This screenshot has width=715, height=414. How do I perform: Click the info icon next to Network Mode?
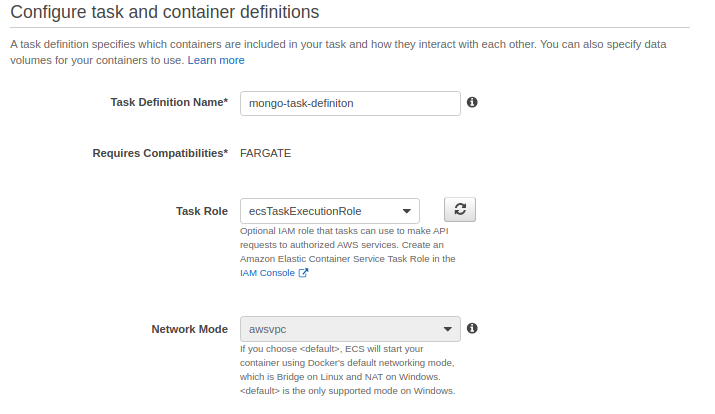(x=472, y=328)
